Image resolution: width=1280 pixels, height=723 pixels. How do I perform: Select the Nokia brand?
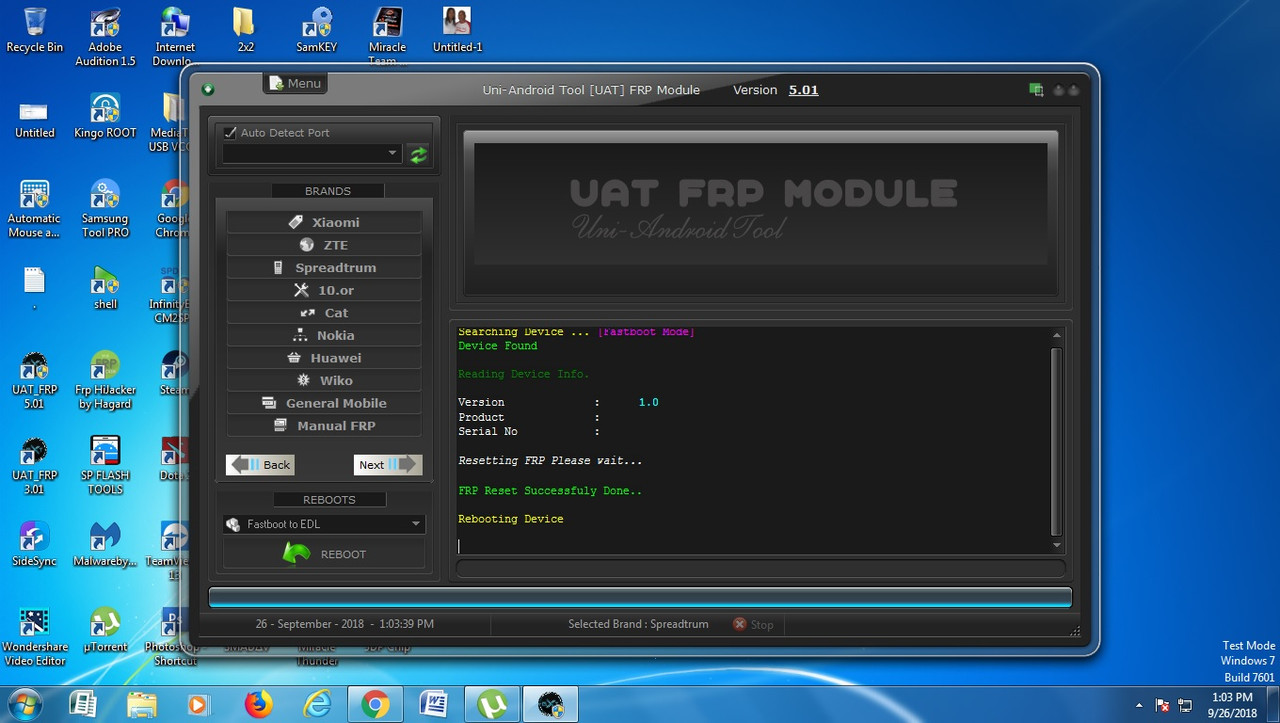pos(324,335)
